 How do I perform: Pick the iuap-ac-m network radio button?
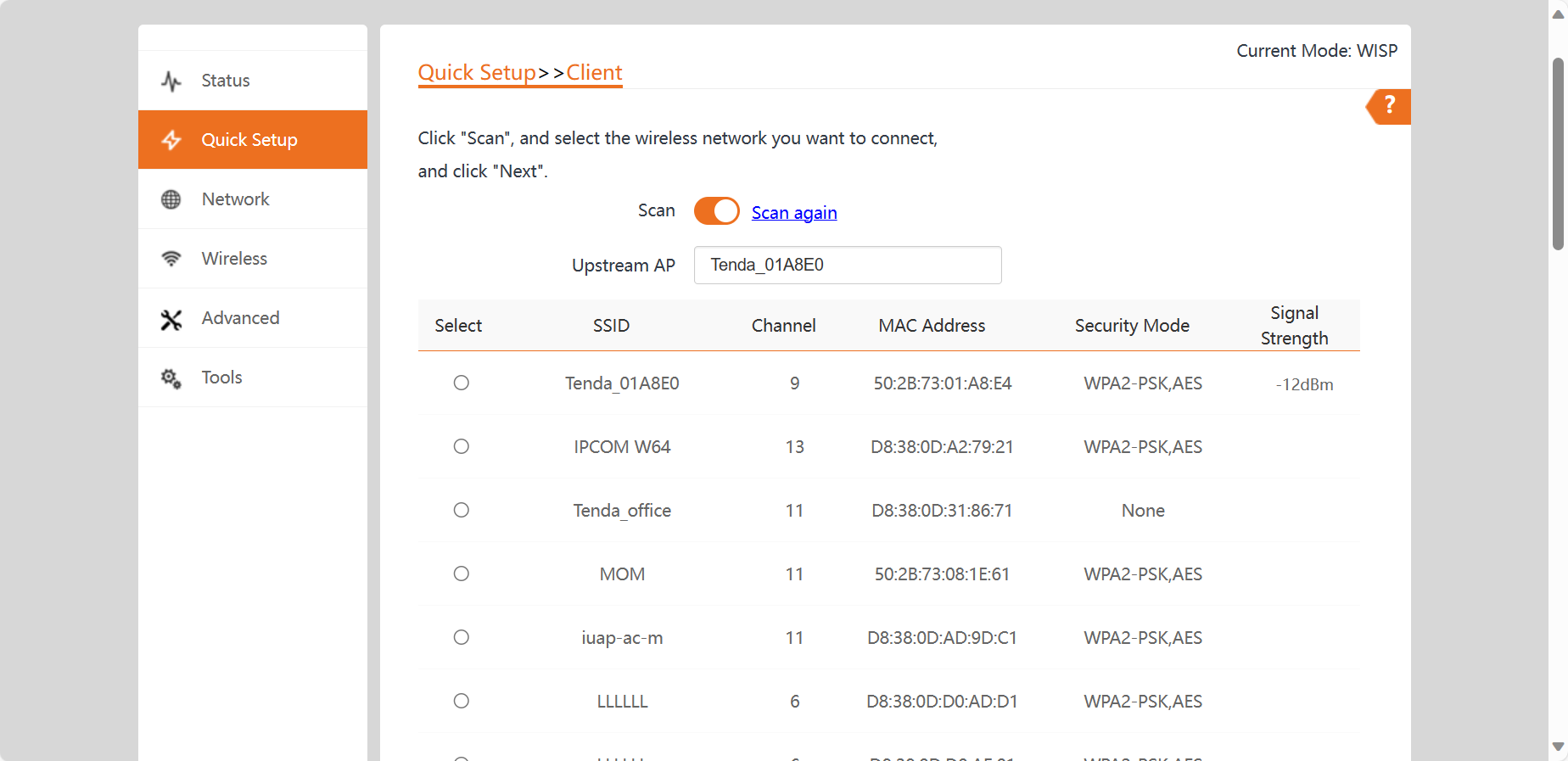(x=461, y=637)
